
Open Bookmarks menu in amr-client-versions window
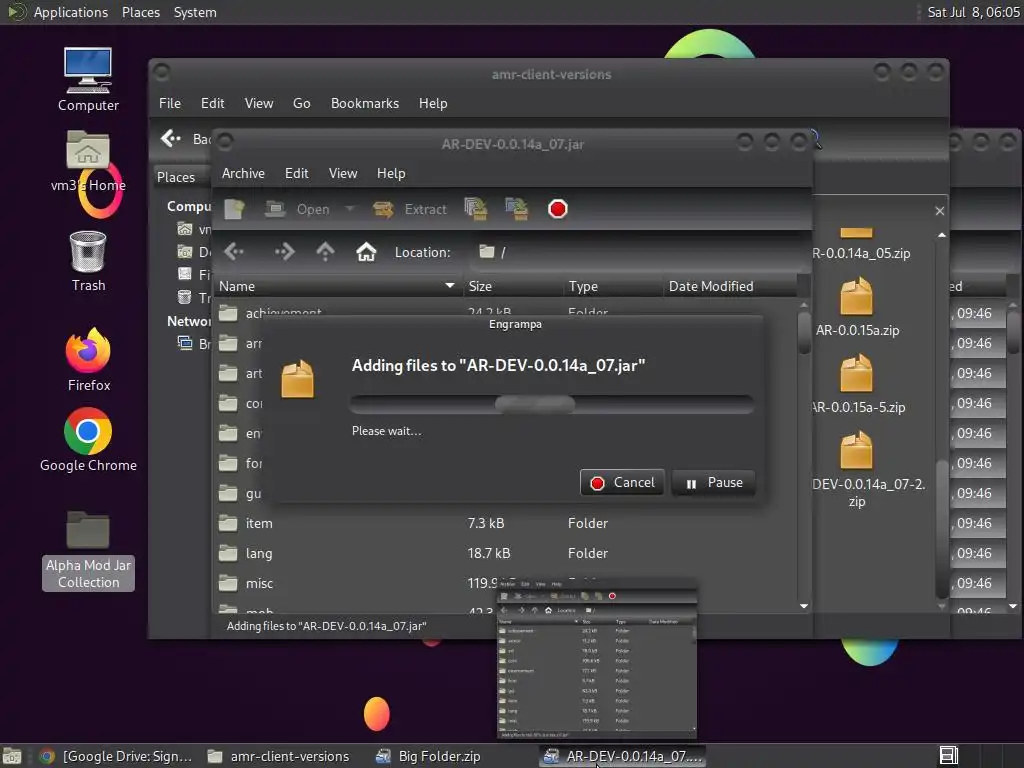[364, 103]
